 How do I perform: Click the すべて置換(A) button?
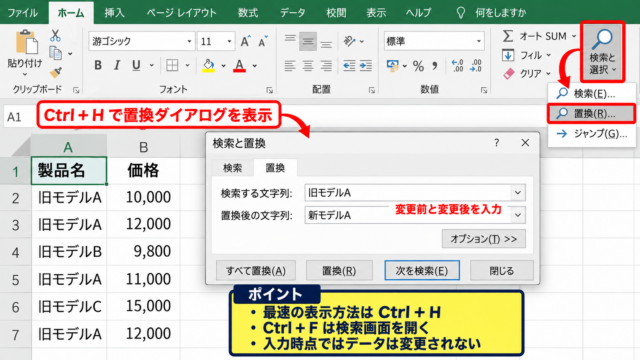(x=256, y=271)
